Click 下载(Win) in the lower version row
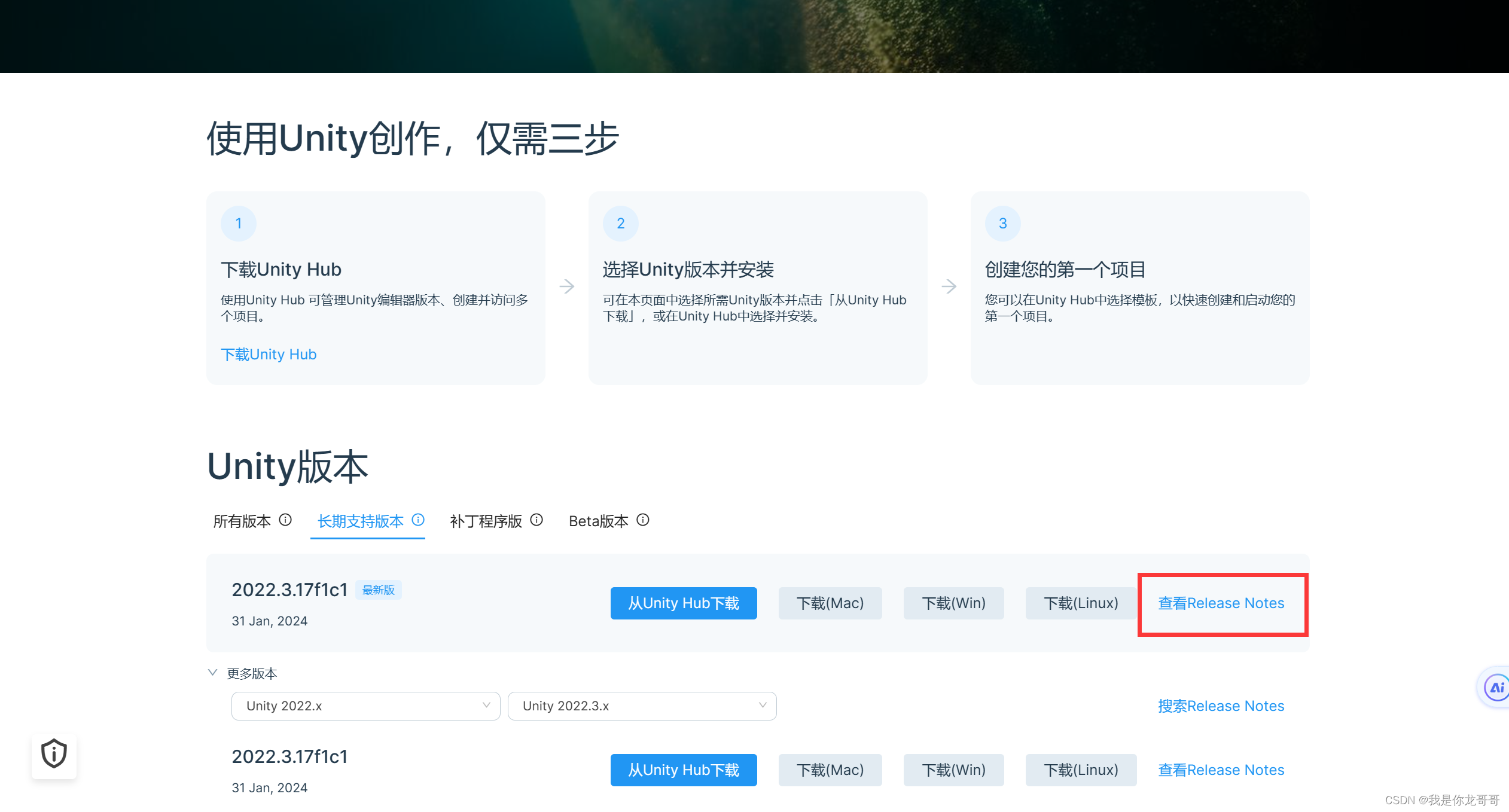 click(953, 770)
